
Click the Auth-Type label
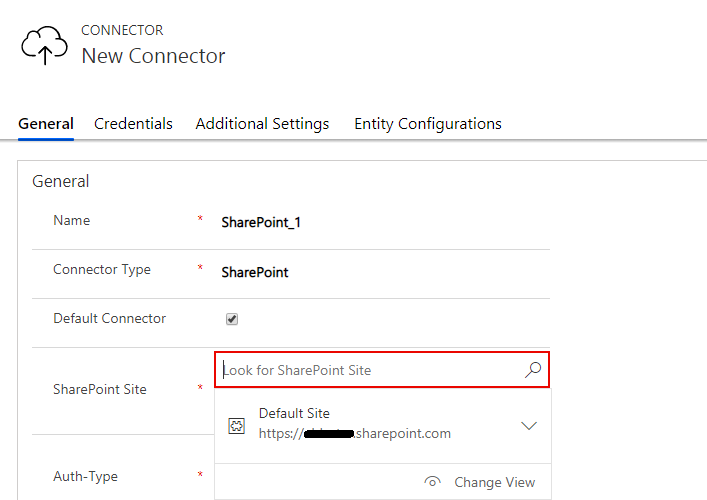tap(85, 476)
